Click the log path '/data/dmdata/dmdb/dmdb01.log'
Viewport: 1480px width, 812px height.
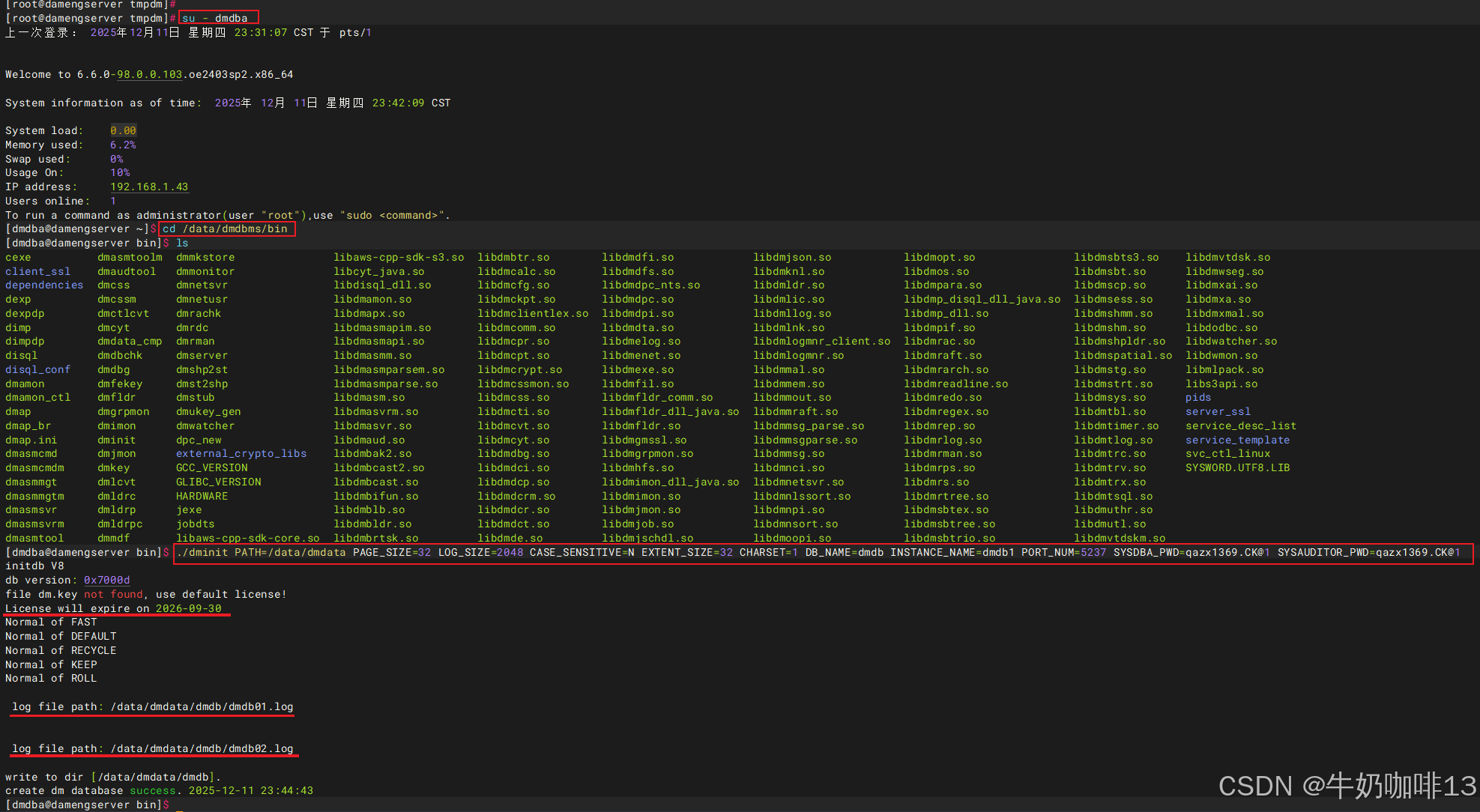202,707
